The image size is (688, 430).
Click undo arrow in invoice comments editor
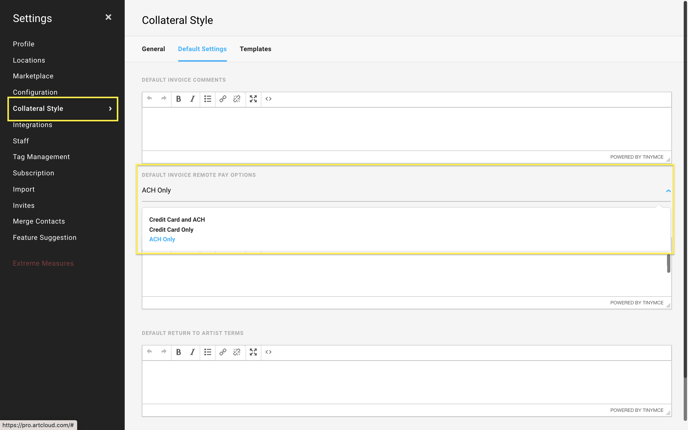point(150,99)
